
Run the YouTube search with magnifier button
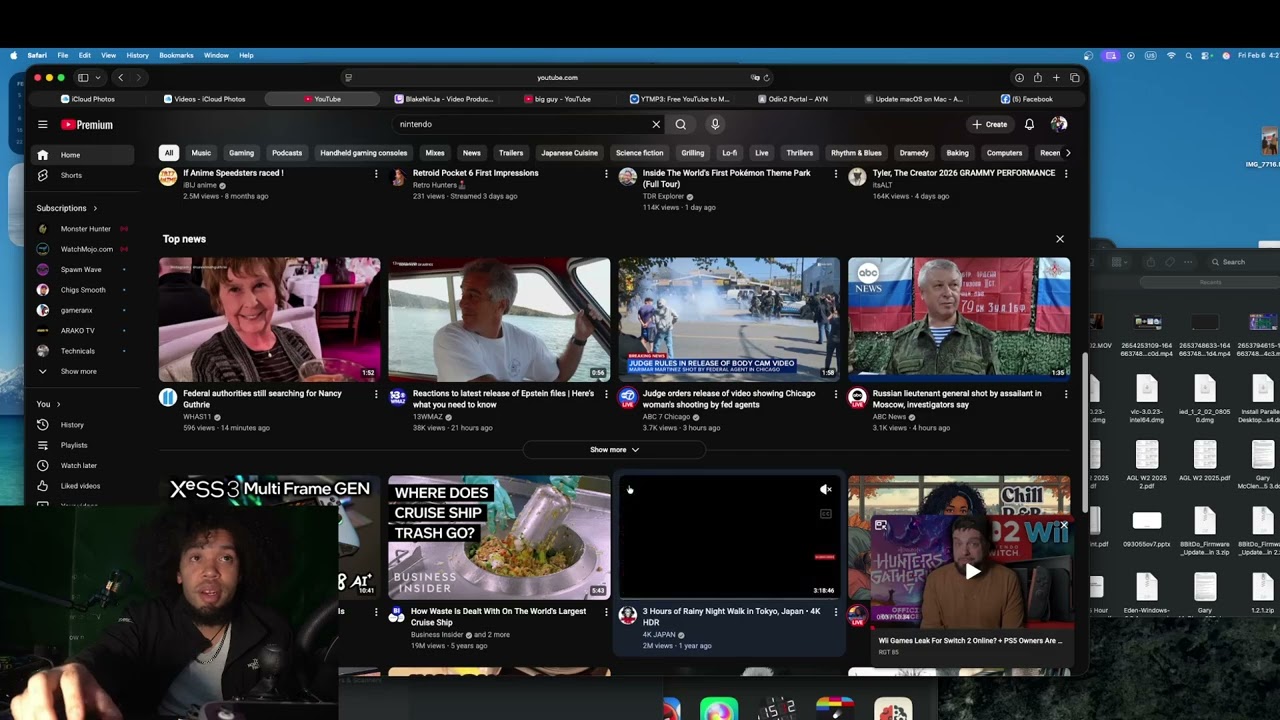click(x=681, y=124)
